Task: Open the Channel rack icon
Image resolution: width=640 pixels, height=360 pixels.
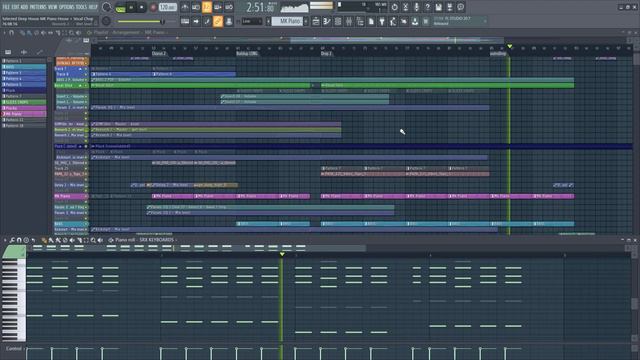Action: (x=338, y=21)
